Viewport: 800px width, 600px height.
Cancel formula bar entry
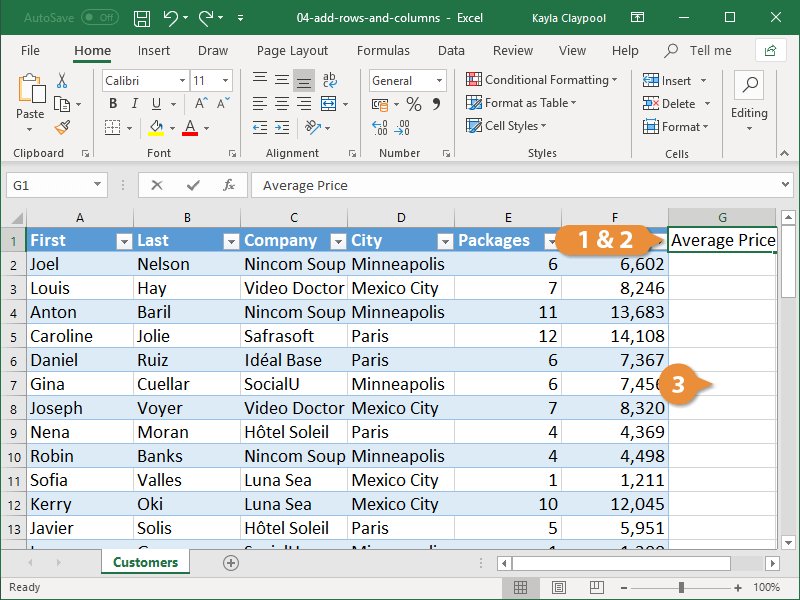coord(157,185)
